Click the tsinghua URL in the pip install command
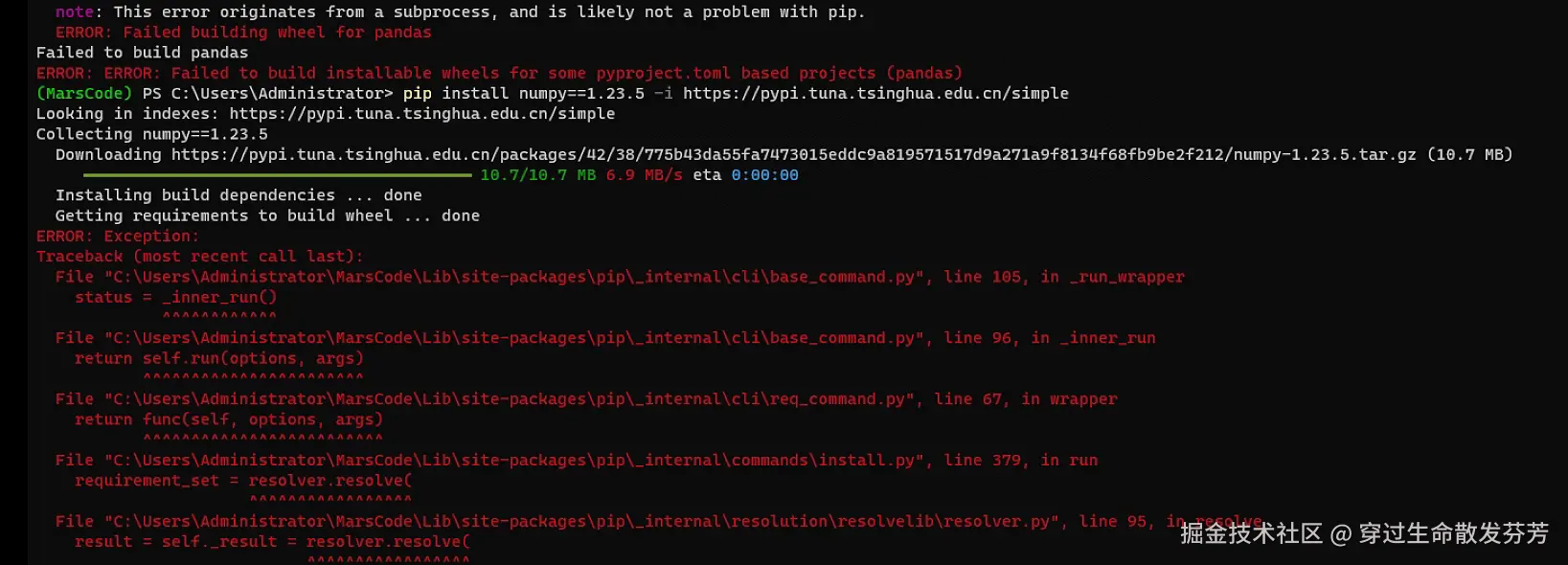Viewport: 1568px width, 565px height. pyautogui.click(x=875, y=93)
